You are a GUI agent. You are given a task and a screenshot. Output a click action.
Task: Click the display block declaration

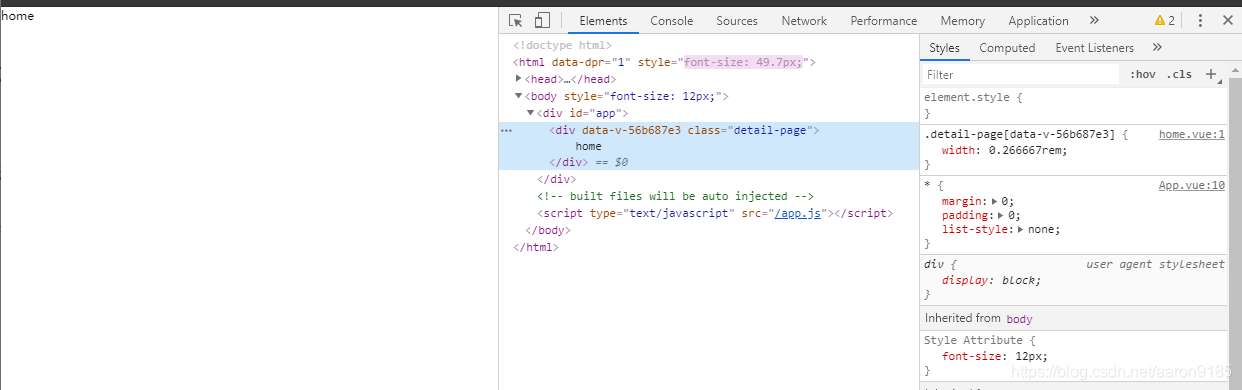(x=991, y=280)
